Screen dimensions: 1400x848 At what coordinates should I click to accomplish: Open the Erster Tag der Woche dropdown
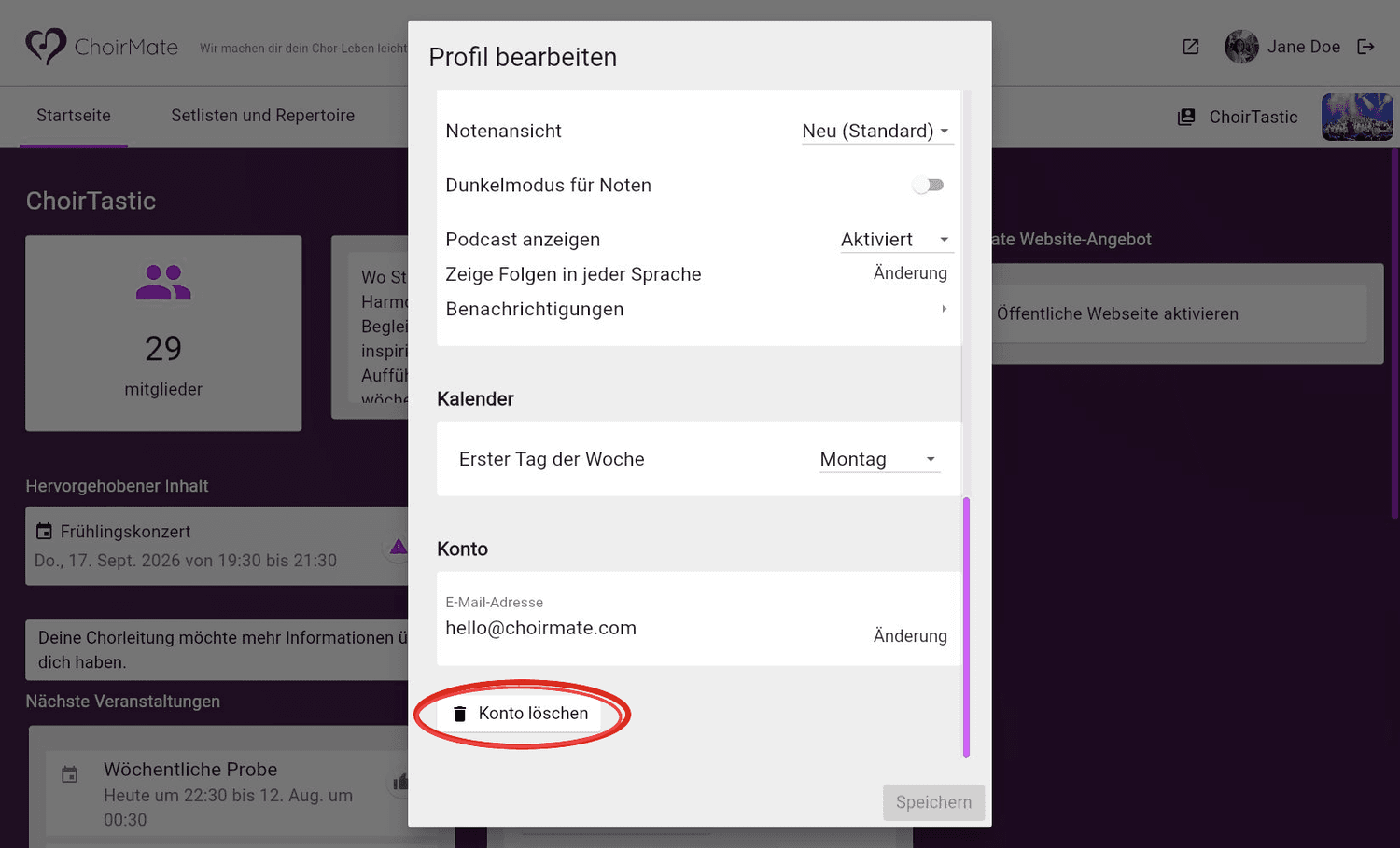click(x=879, y=459)
